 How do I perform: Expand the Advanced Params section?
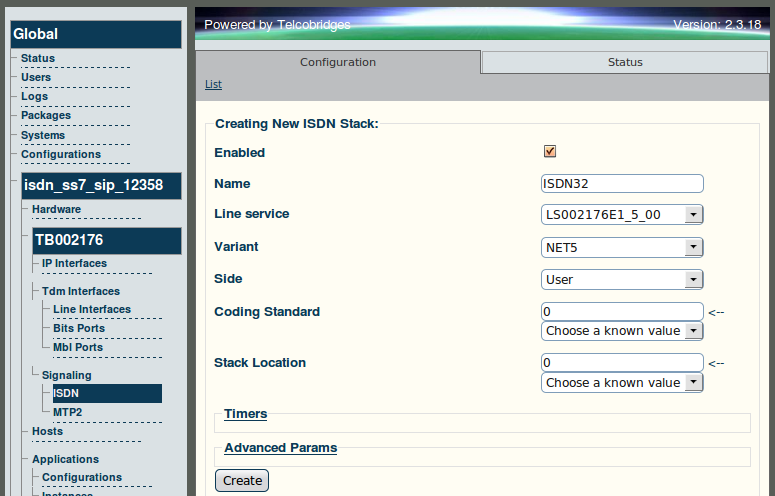point(281,448)
